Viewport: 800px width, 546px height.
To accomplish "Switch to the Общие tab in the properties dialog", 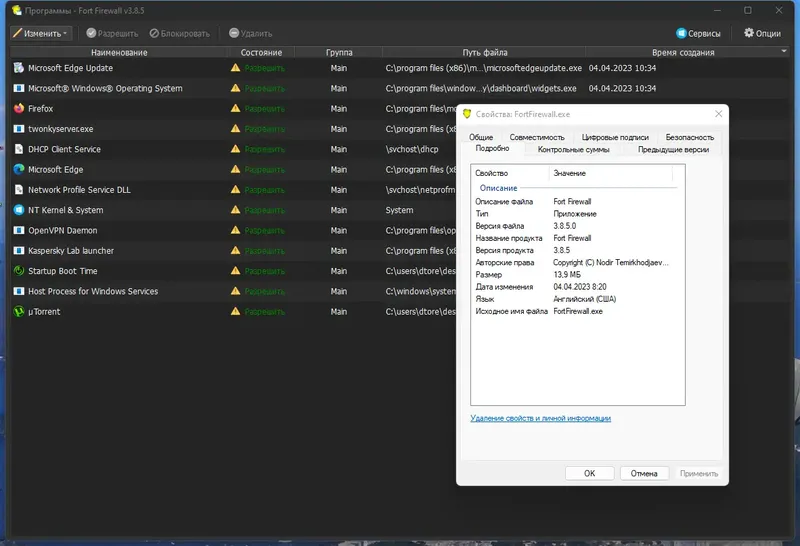I will coord(481,137).
